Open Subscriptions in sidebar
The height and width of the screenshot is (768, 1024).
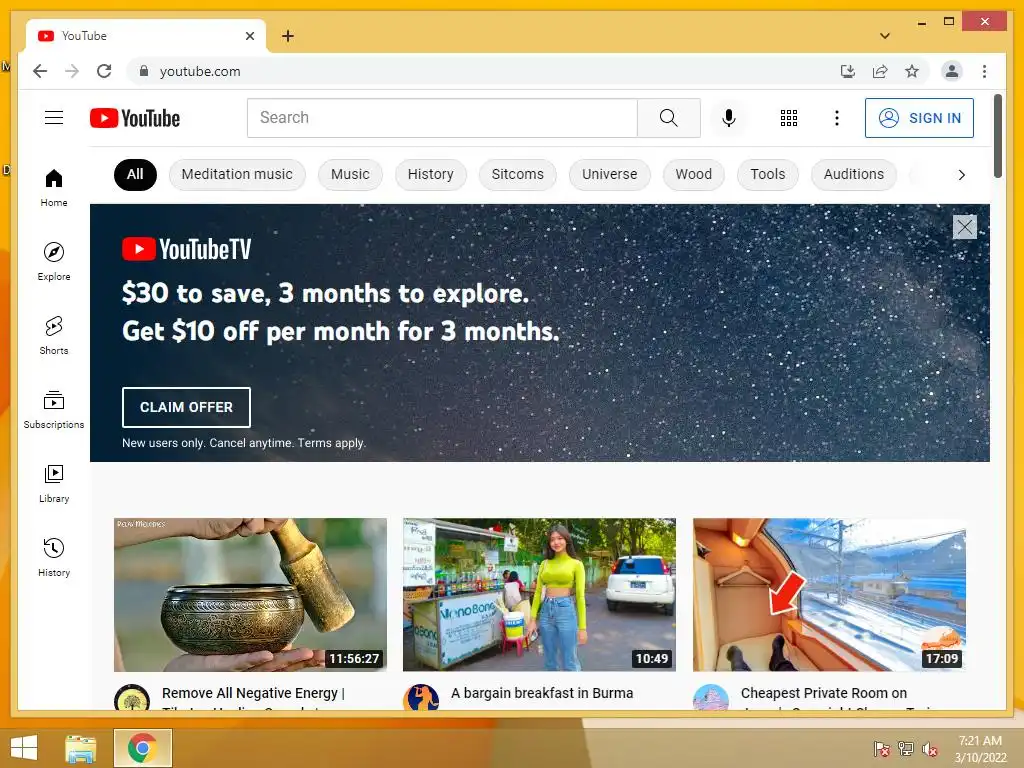pyautogui.click(x=54, y=409)
